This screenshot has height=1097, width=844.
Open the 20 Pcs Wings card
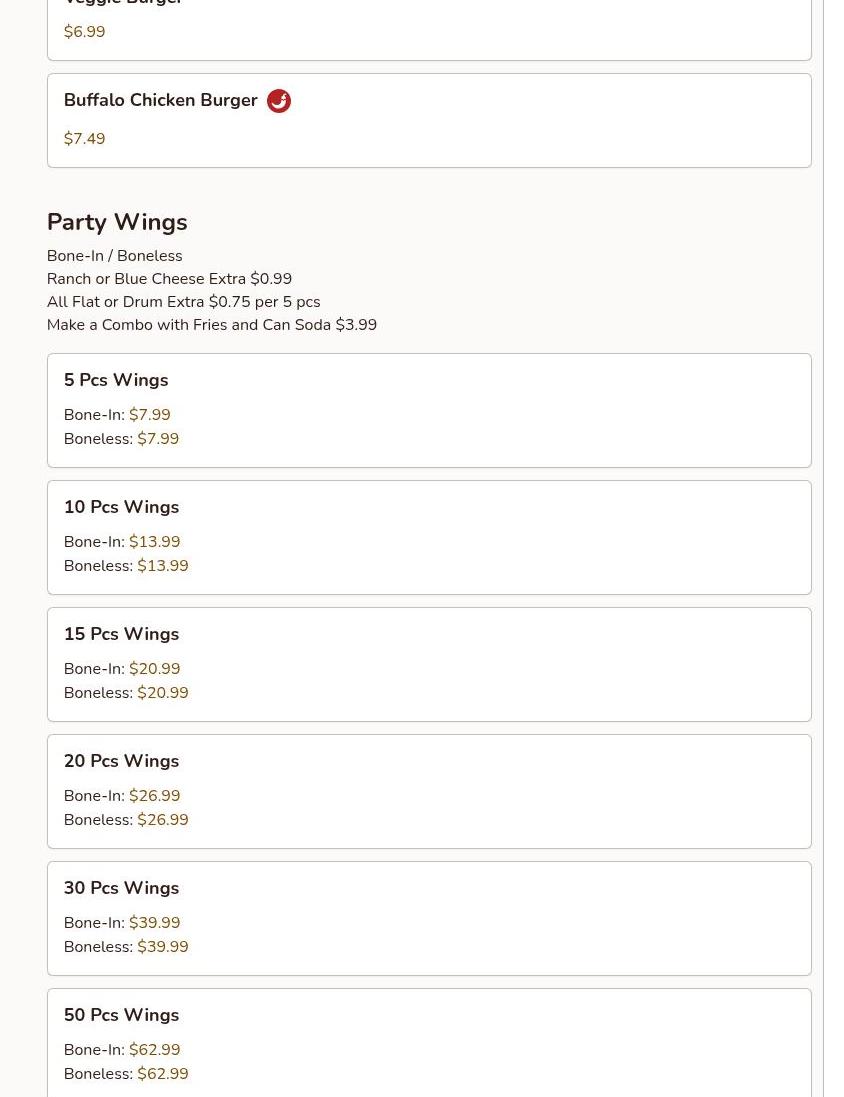(429, 791)
